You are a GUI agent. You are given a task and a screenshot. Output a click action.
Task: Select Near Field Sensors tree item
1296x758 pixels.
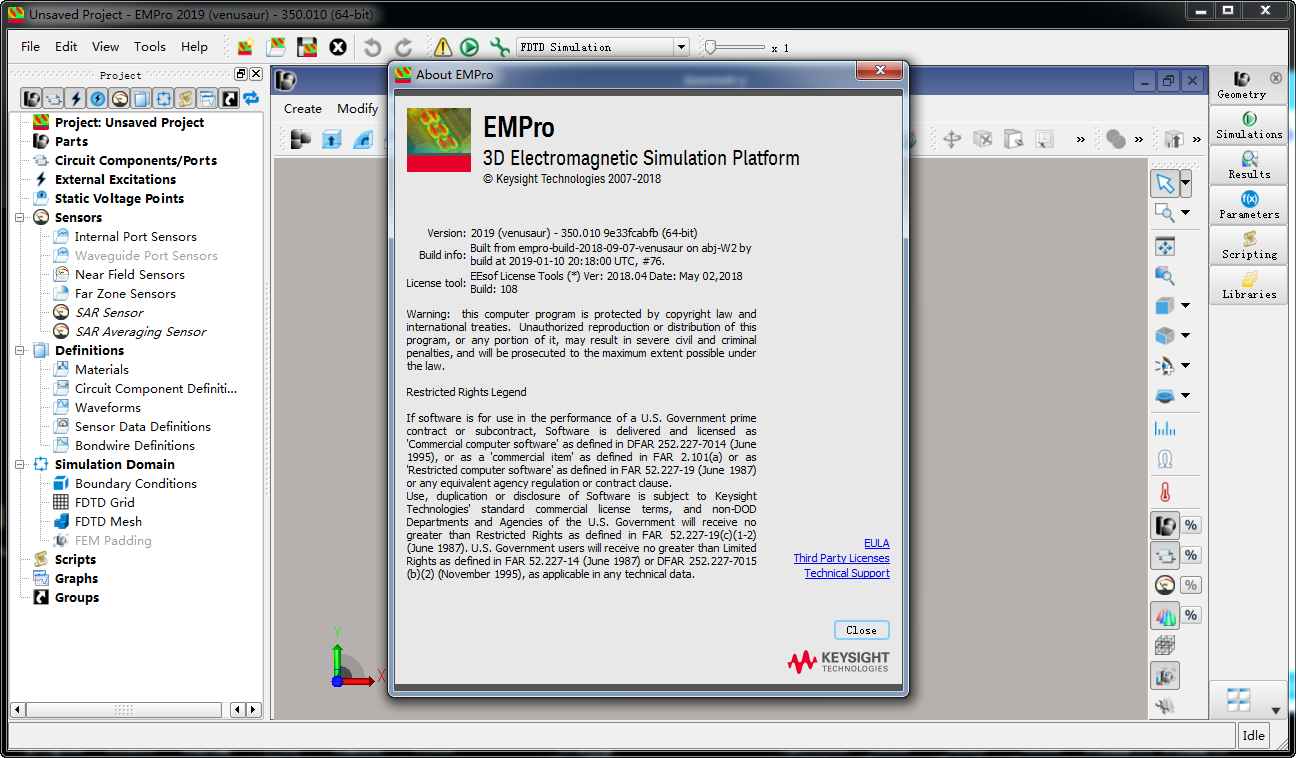tap(130, 274)
